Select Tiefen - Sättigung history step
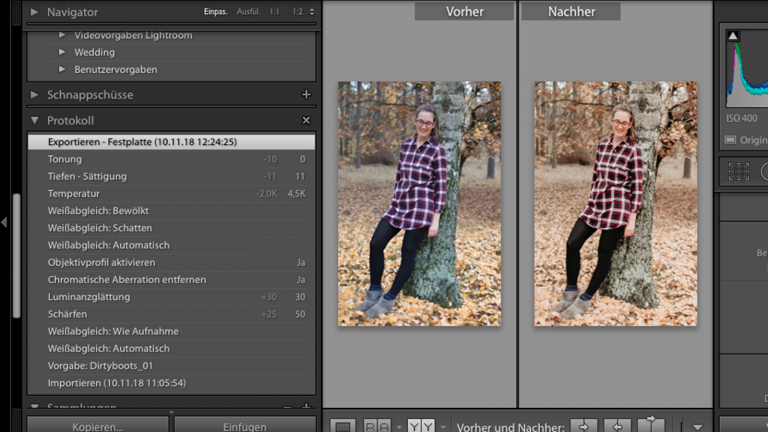This screenshot has height=432, width=768. point(171,176)
